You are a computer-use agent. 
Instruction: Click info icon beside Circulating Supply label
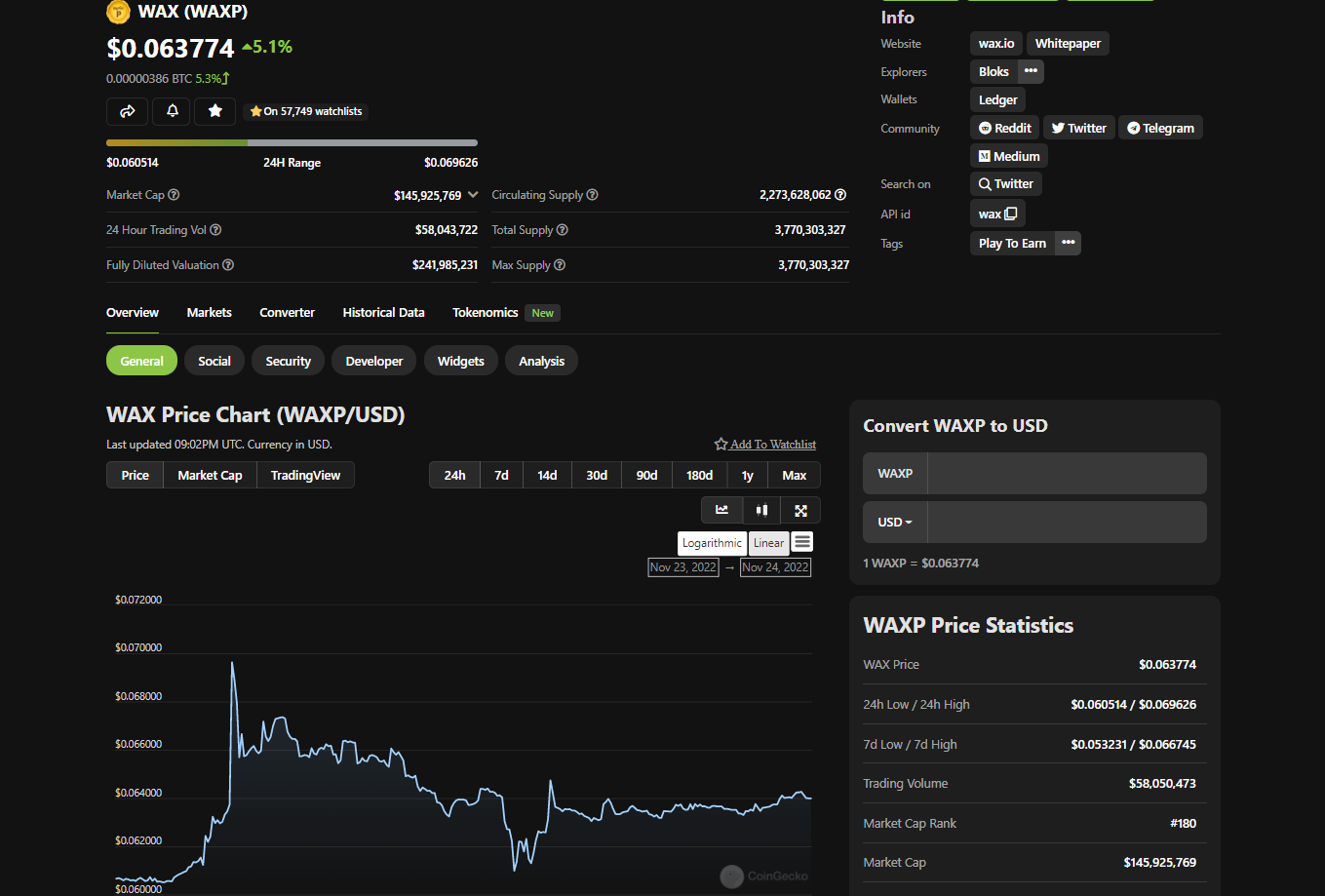pyautogui.click(x=592, y=195)
